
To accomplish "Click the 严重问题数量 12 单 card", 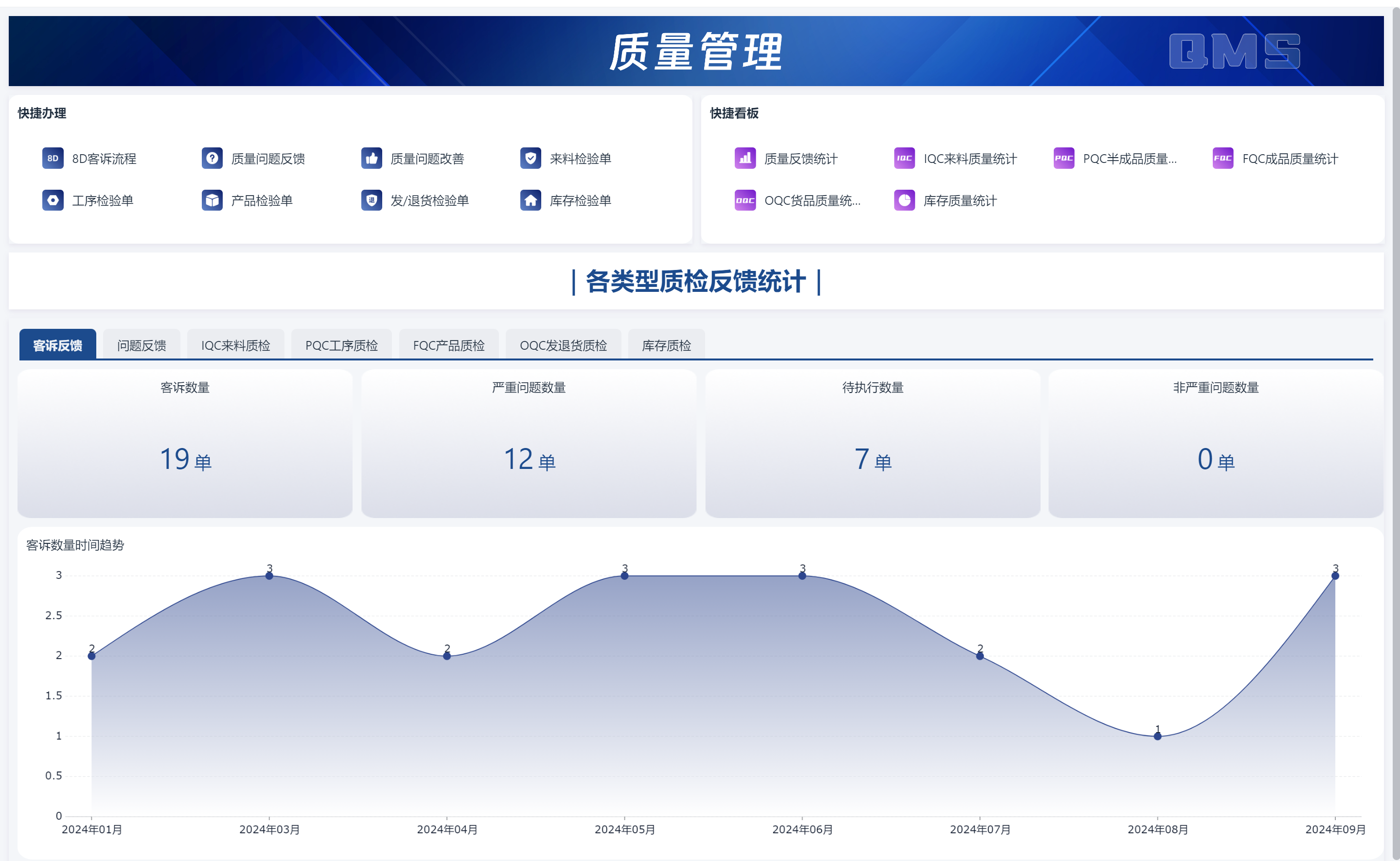I will (x=529, y=444).
